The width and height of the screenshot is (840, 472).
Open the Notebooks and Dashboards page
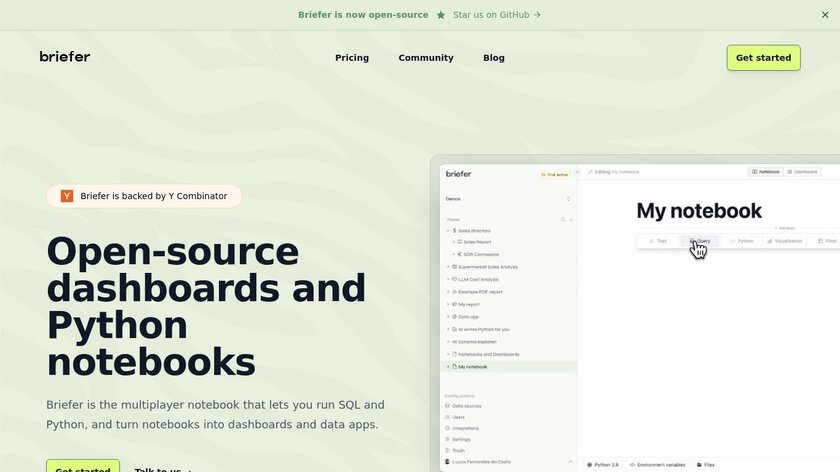(489, 354)
